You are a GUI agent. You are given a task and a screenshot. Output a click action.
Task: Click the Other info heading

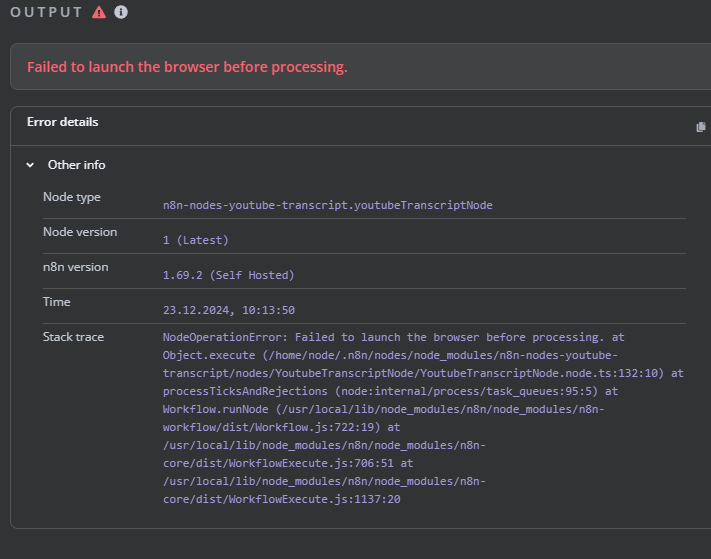[77, 165]
